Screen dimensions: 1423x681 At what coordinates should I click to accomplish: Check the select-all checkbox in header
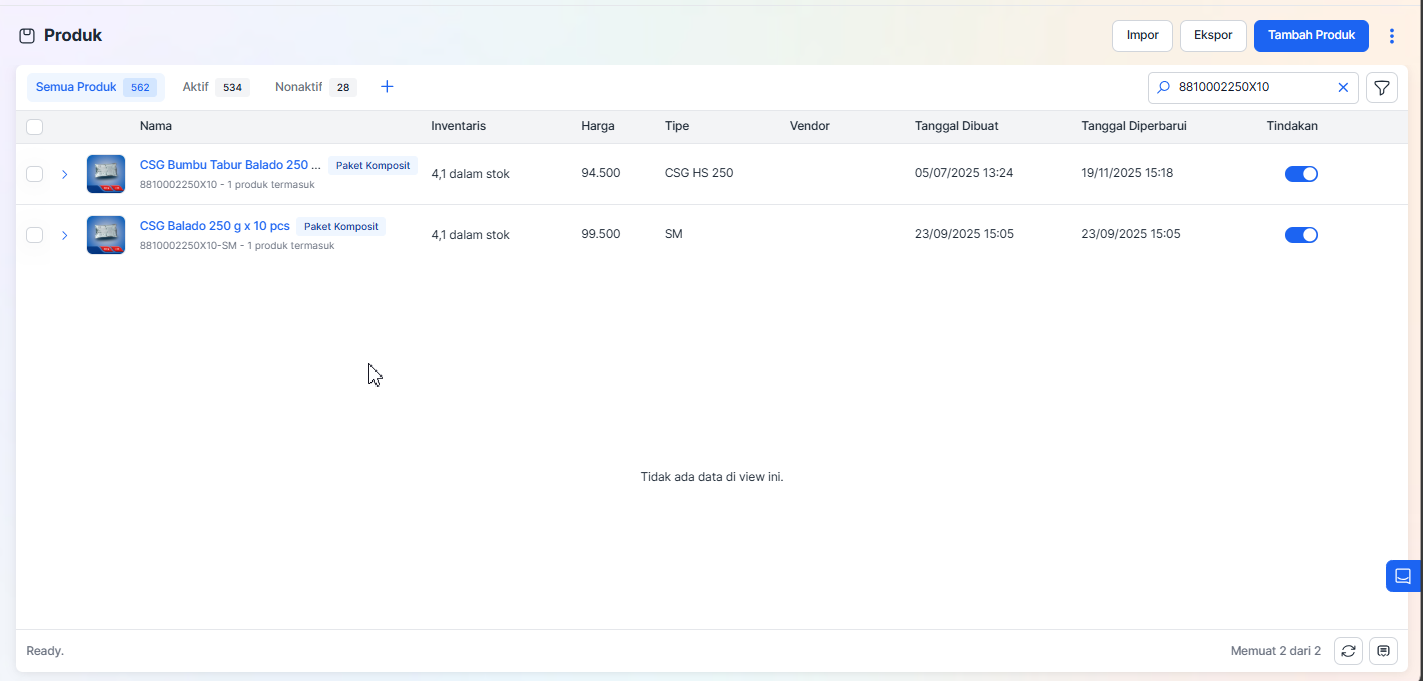[35, 127]
